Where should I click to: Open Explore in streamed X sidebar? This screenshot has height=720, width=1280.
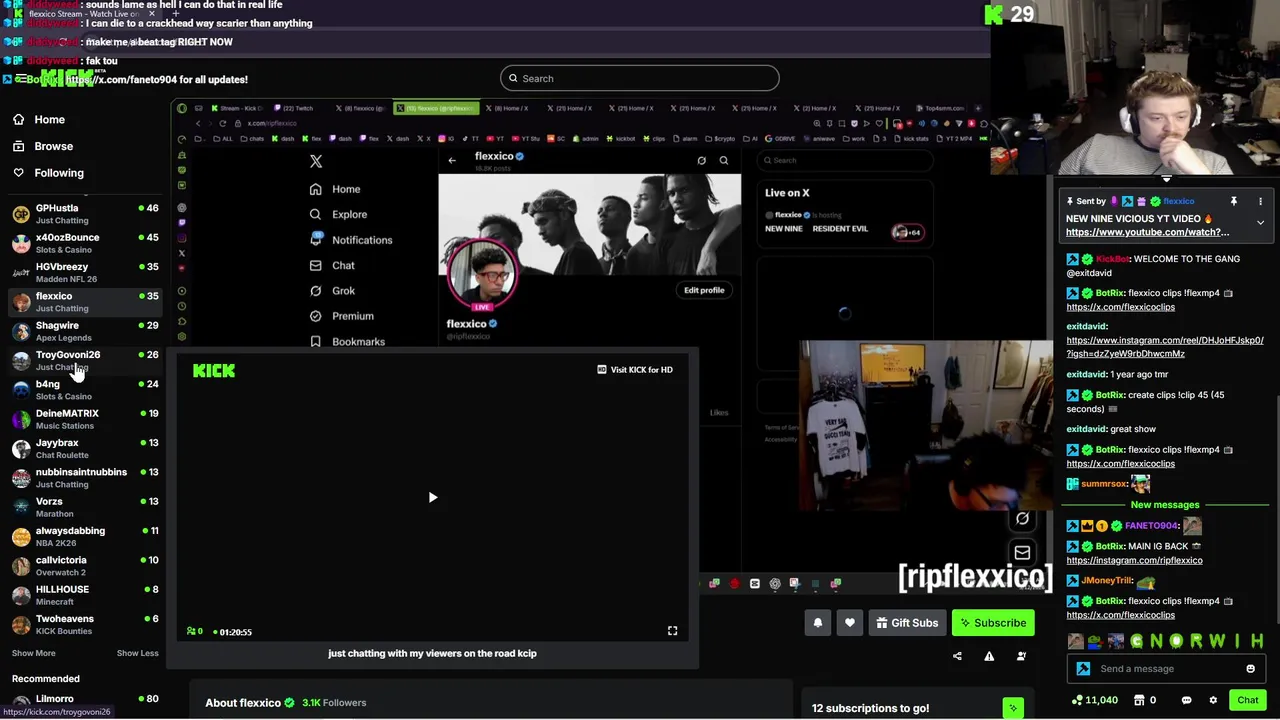338,214
